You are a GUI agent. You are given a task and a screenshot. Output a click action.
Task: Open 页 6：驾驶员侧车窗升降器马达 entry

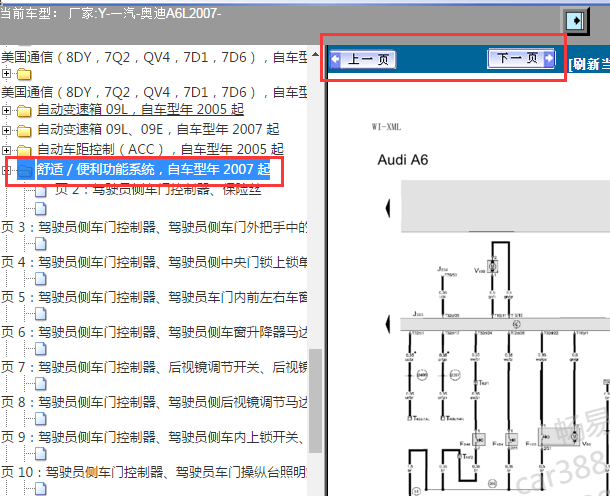154,332
